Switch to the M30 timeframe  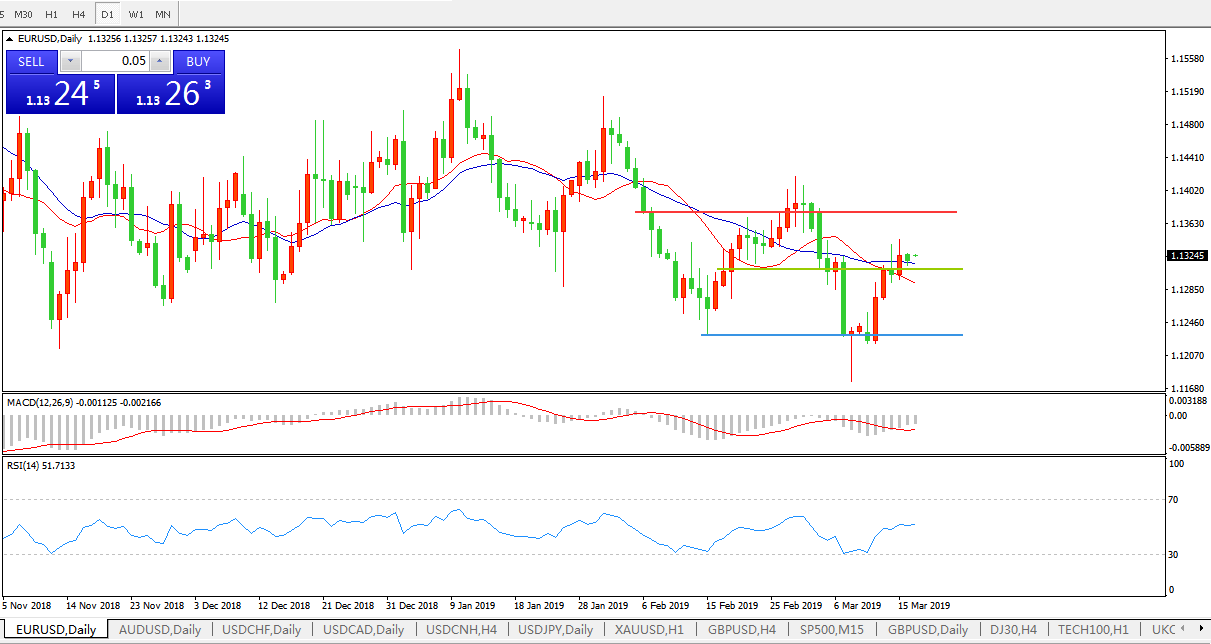(x=23, y=14)
